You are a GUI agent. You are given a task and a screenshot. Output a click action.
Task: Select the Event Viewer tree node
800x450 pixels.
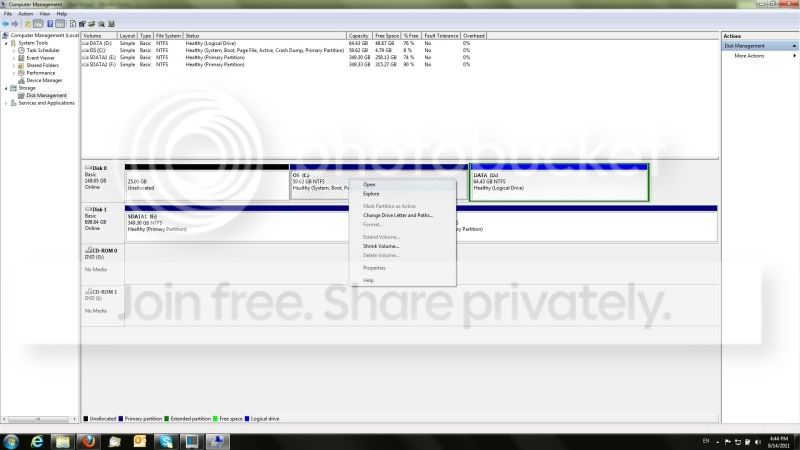[40, 58]
